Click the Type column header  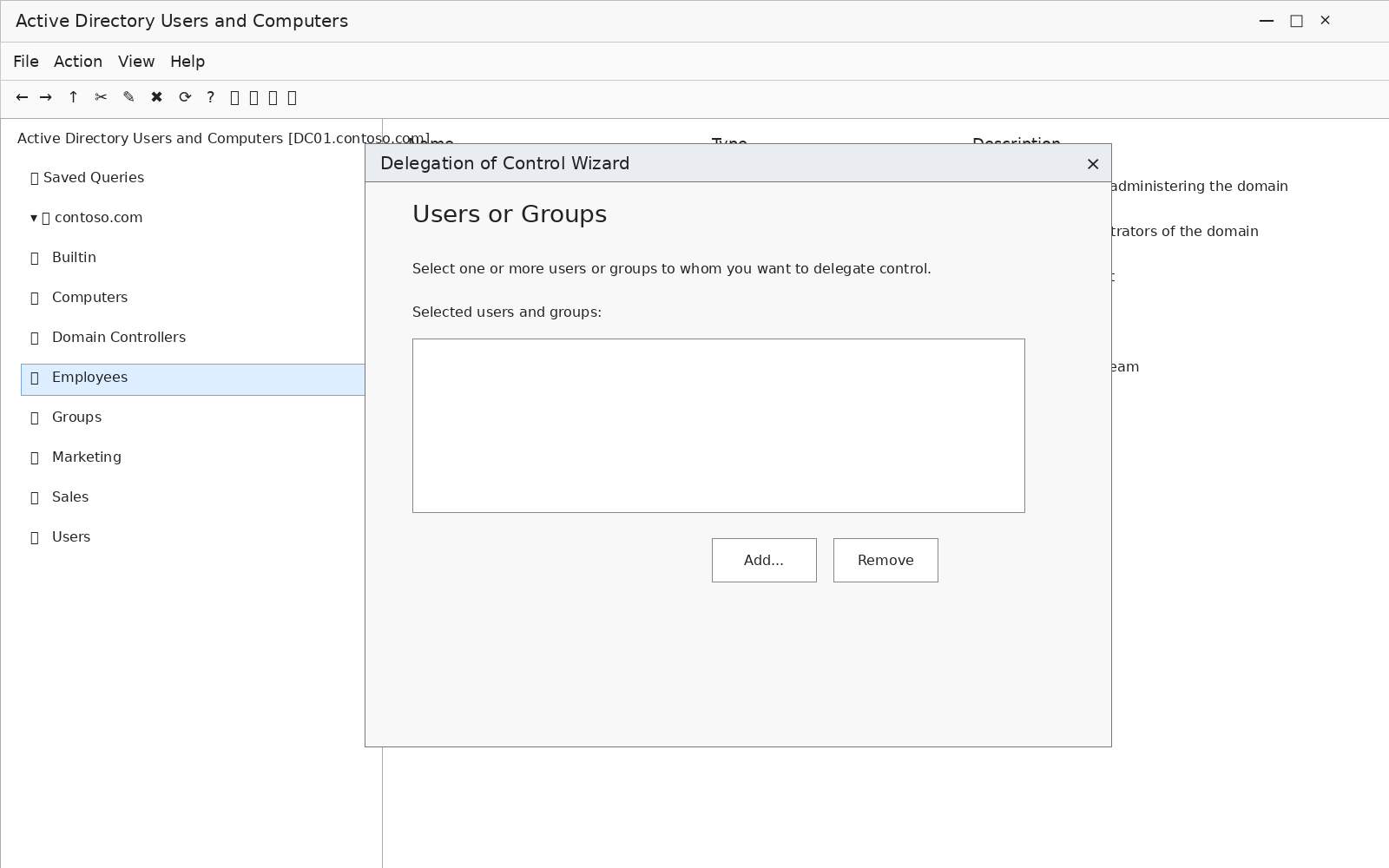pyautogui.click(x=729, y=140)
